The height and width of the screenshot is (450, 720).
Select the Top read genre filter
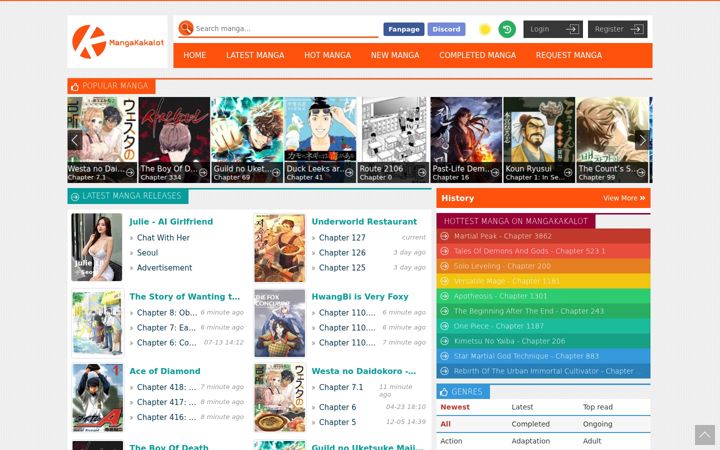pos(597,407)
